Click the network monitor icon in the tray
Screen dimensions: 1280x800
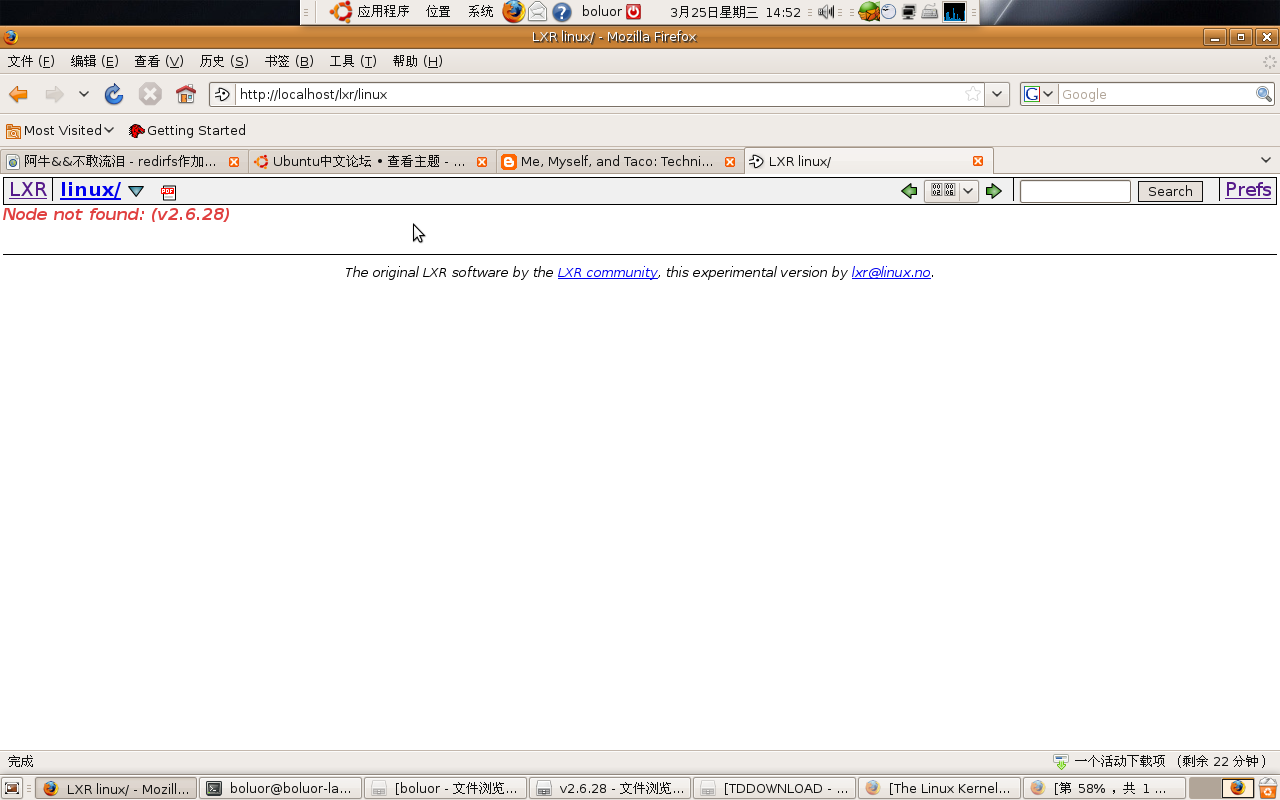[x=909, y=12]
